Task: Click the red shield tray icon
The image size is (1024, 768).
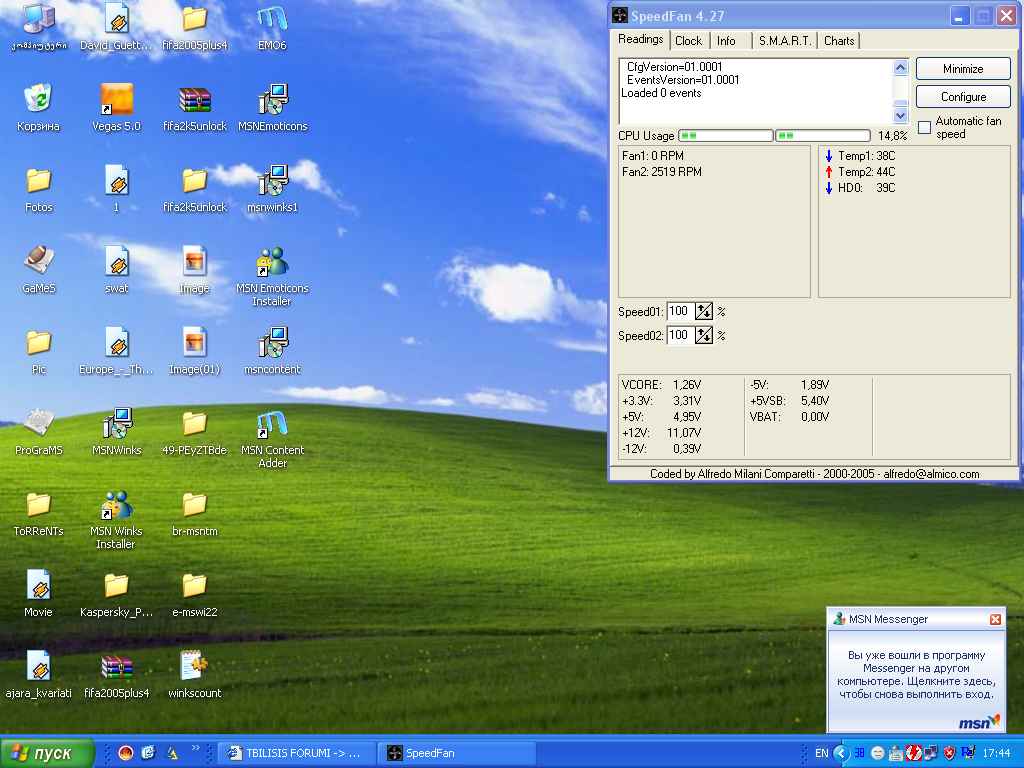Action: pyautogui.click(x=950, y=753)
